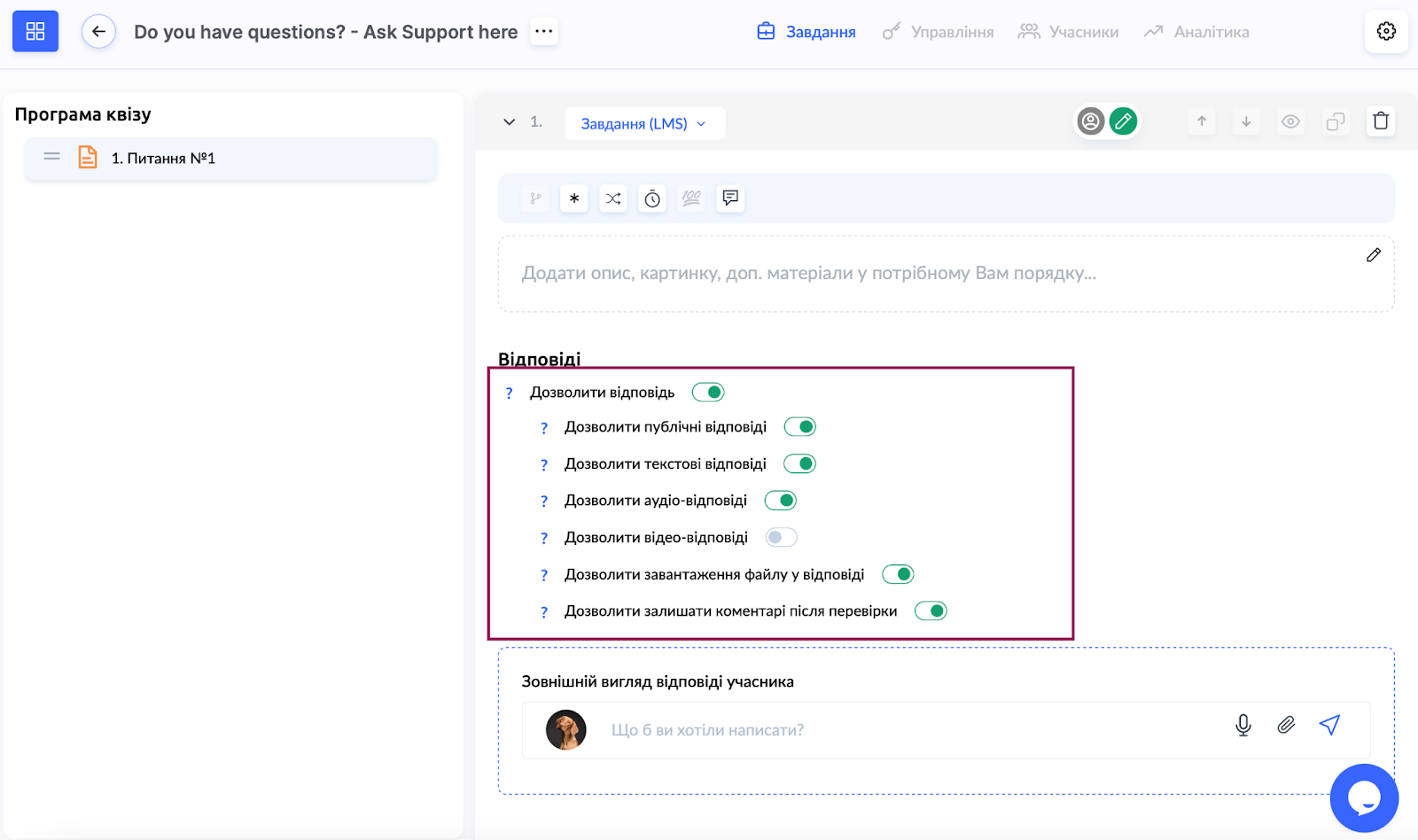Click the timer icon in task toolbar
The image size is (1418, 840).
point(652,198)
